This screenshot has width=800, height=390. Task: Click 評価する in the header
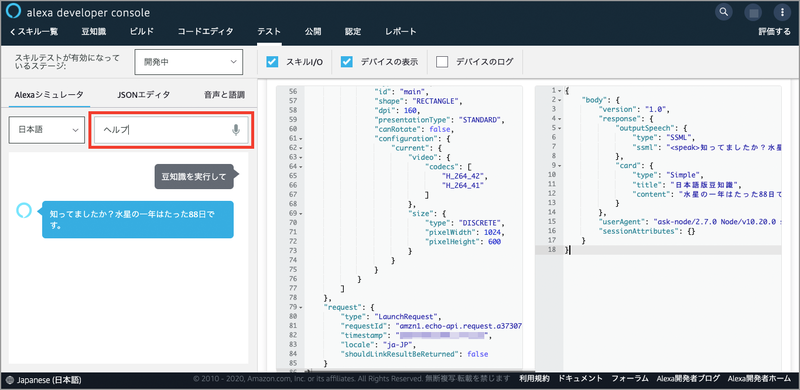pyautogui.click(x=774, y=32)
